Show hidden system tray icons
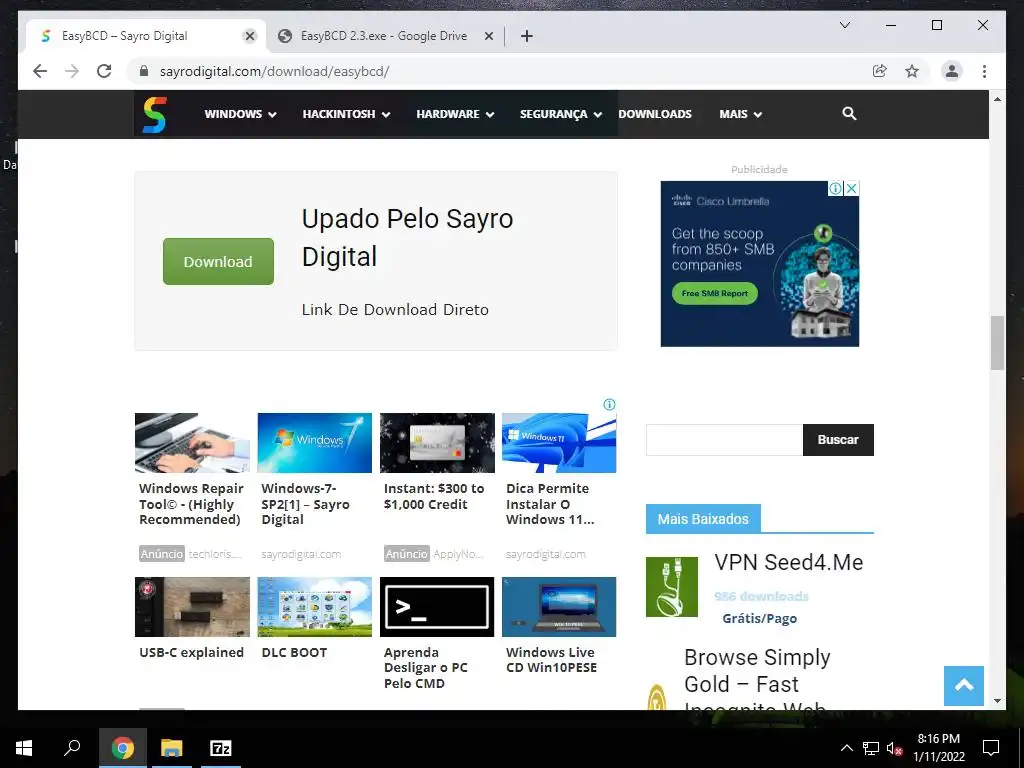The image size is (1024, 768). coord(846,748)
